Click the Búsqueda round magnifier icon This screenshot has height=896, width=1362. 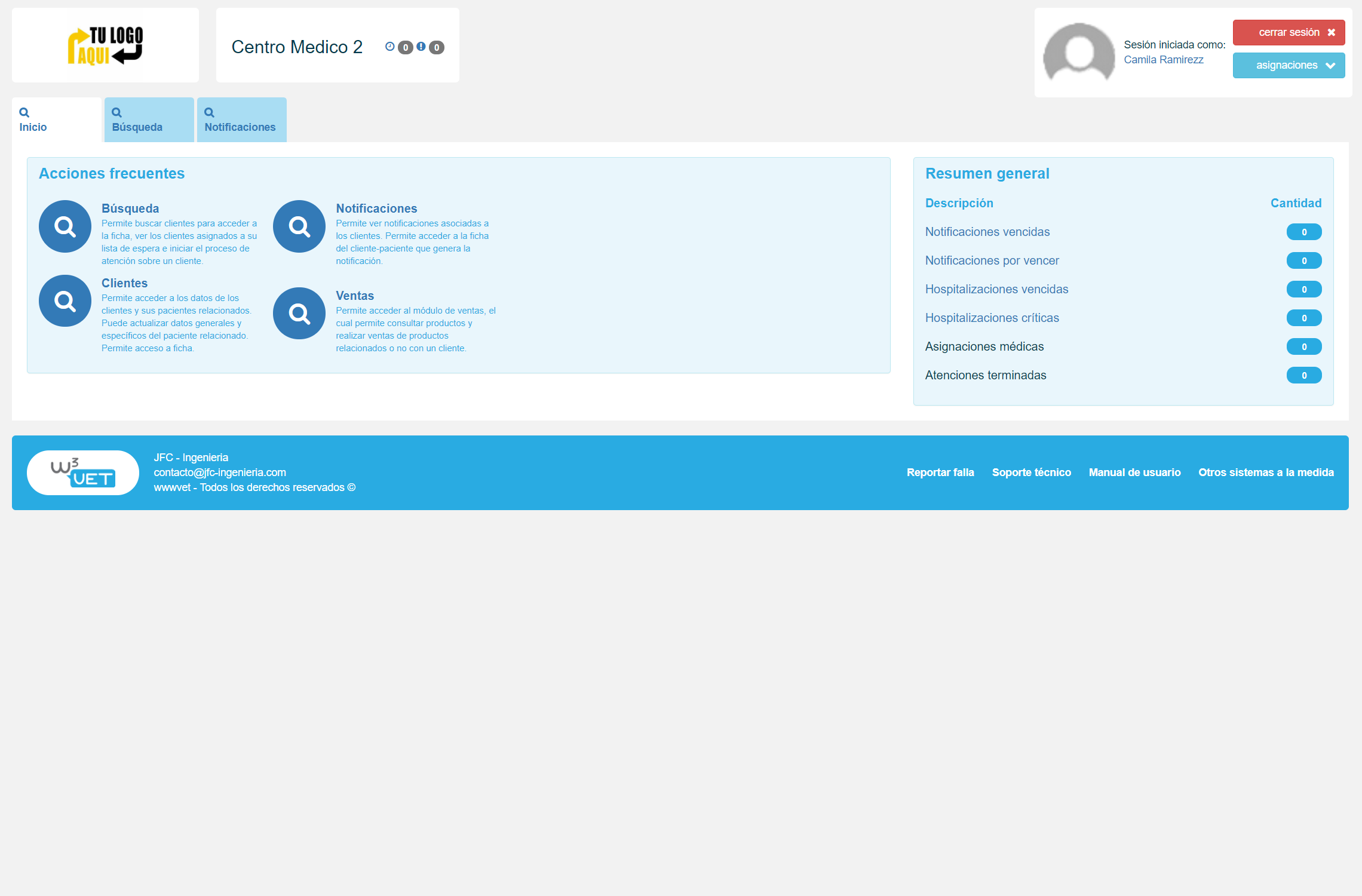(x=65, y=226)
